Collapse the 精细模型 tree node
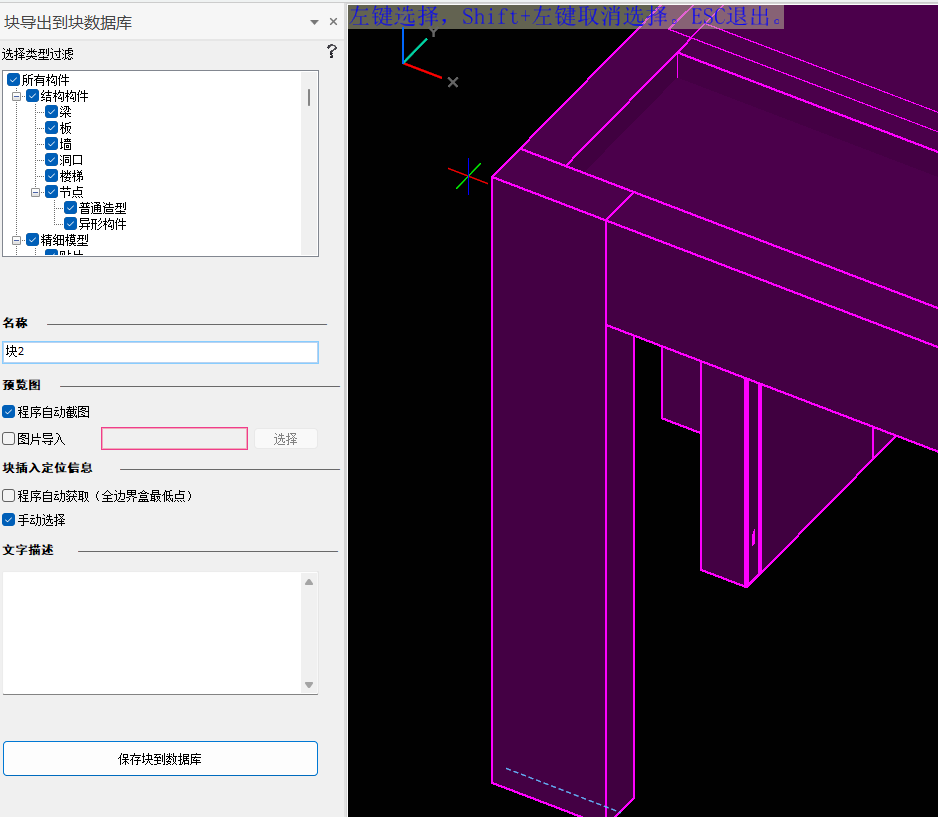 16,240
